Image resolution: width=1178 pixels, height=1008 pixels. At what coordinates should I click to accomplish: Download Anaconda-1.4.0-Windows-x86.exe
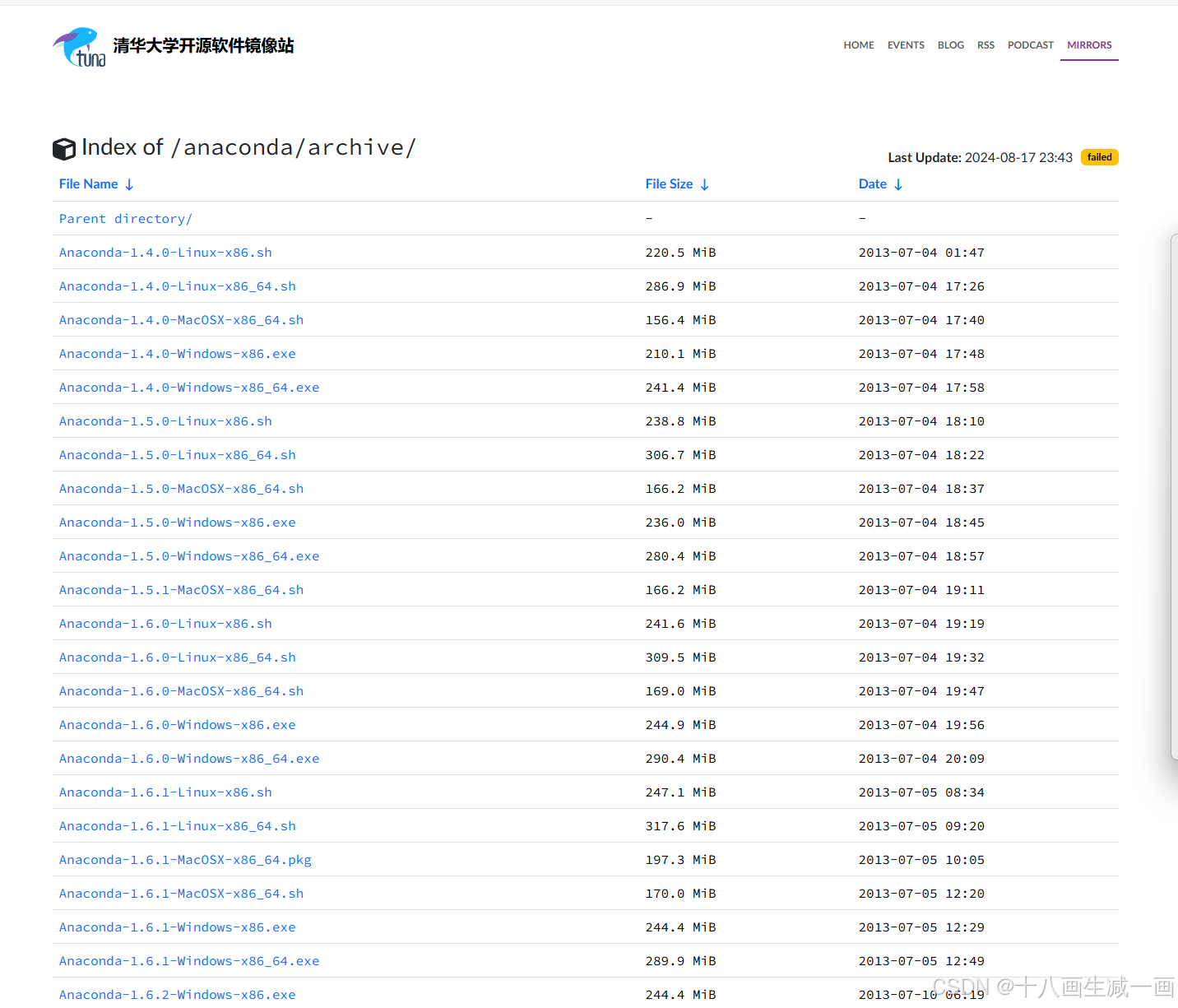coord(178,354)
